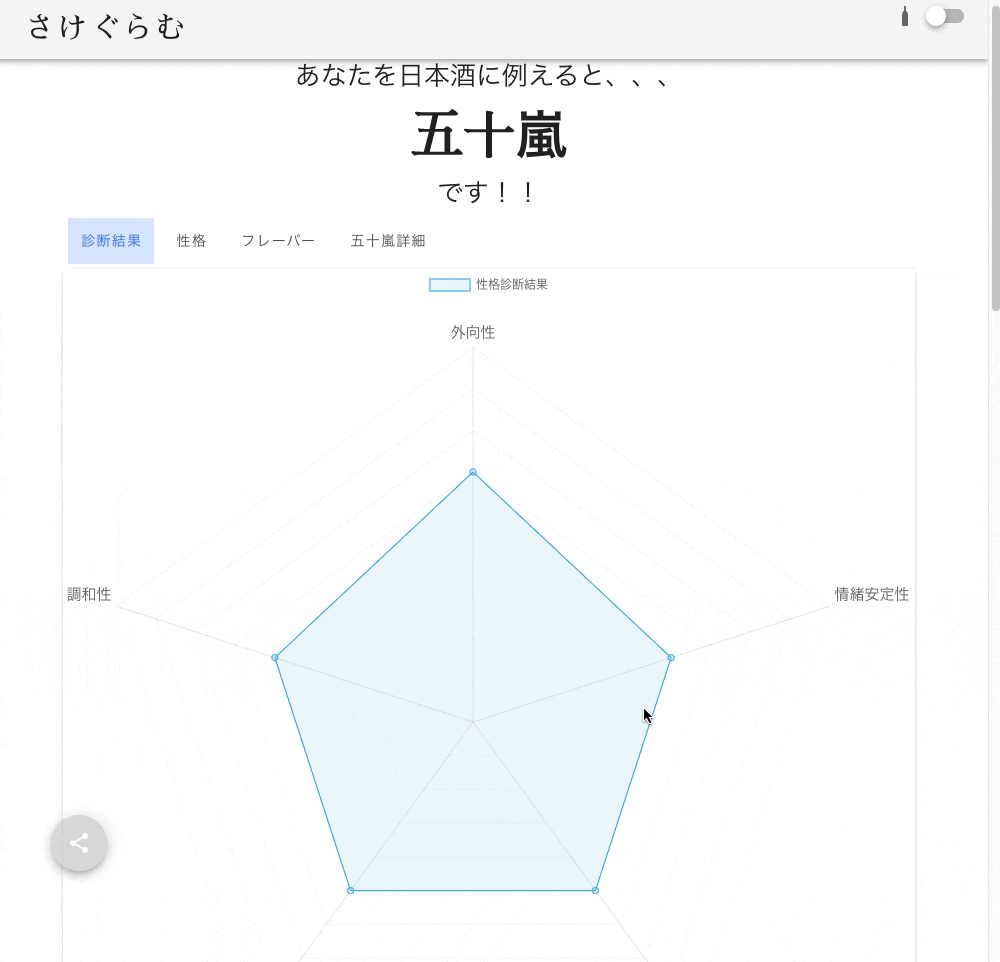The image size is (1000, 962).
Task: Click the 外向性 data point on the radar chart
Action: click(472, 472)
